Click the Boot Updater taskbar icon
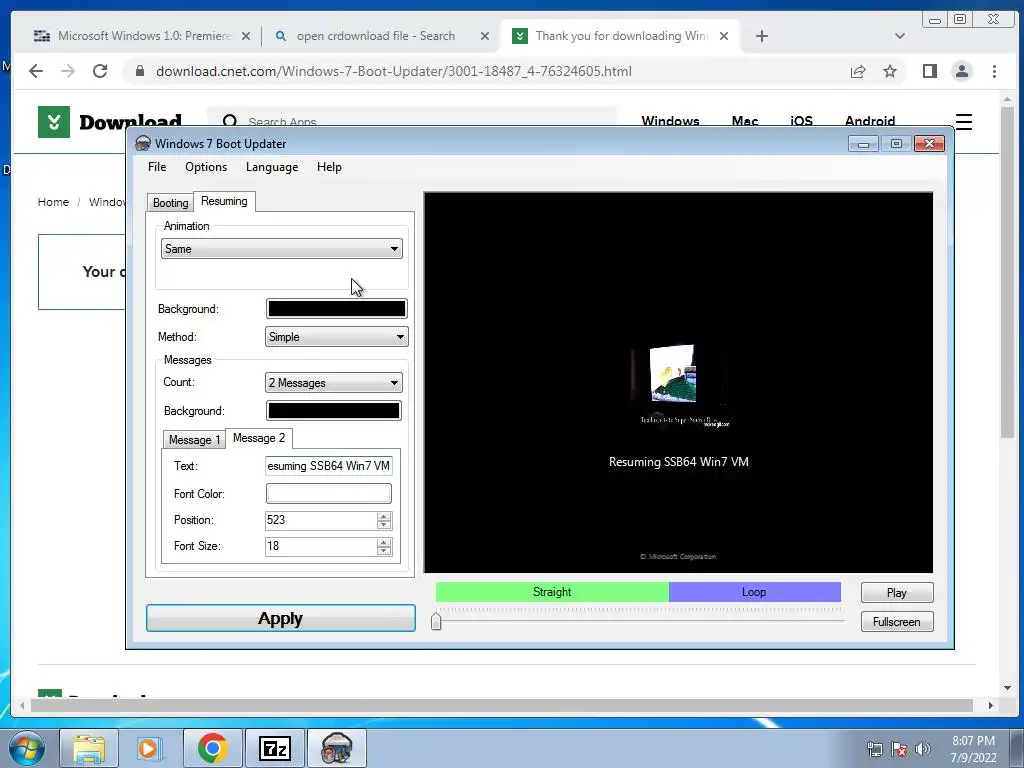The width and height of the screenshot is (1024, 768). tap(336, 748)
